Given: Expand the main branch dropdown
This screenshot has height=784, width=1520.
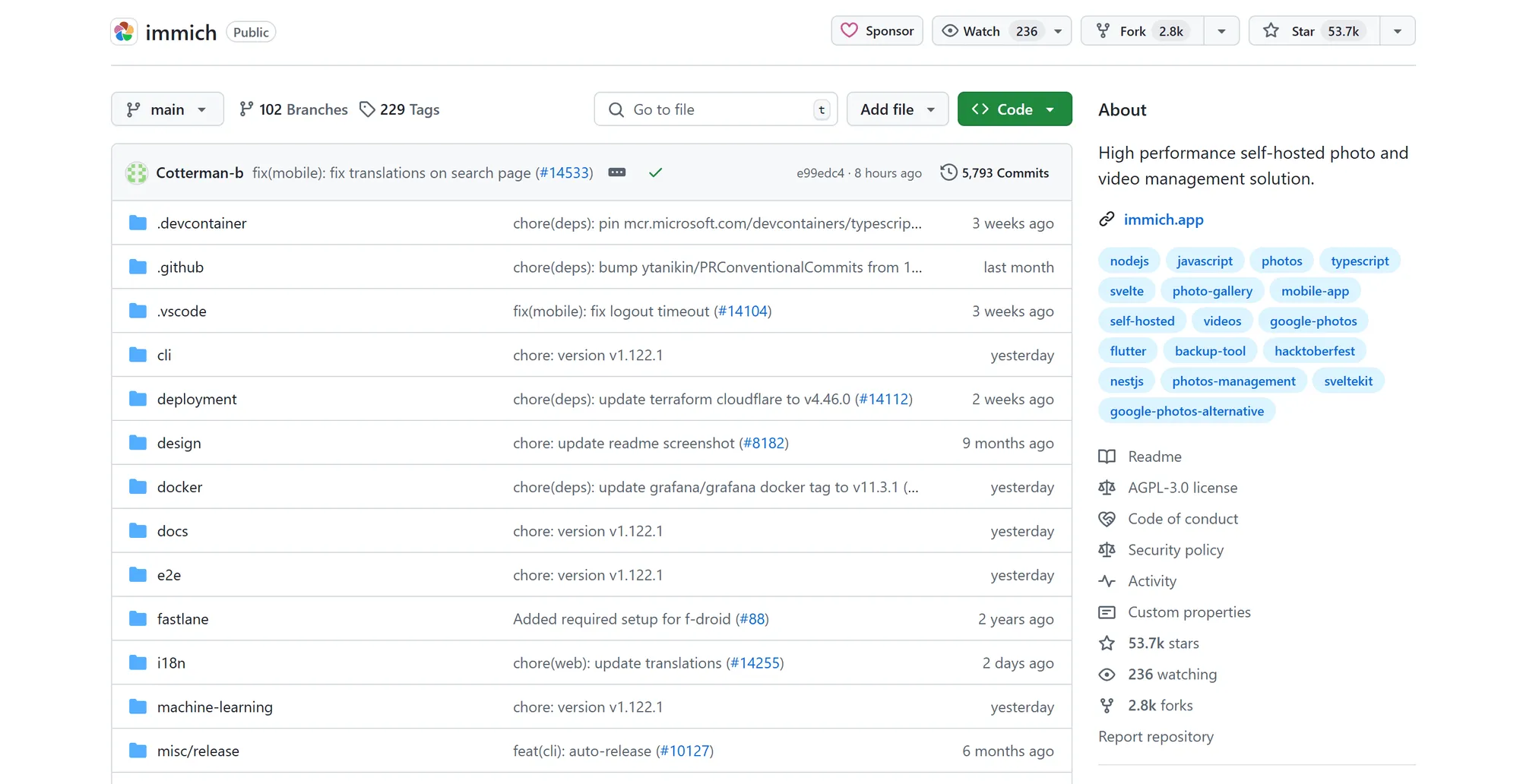Looking at the screenshot, I should tap(166, 109).
